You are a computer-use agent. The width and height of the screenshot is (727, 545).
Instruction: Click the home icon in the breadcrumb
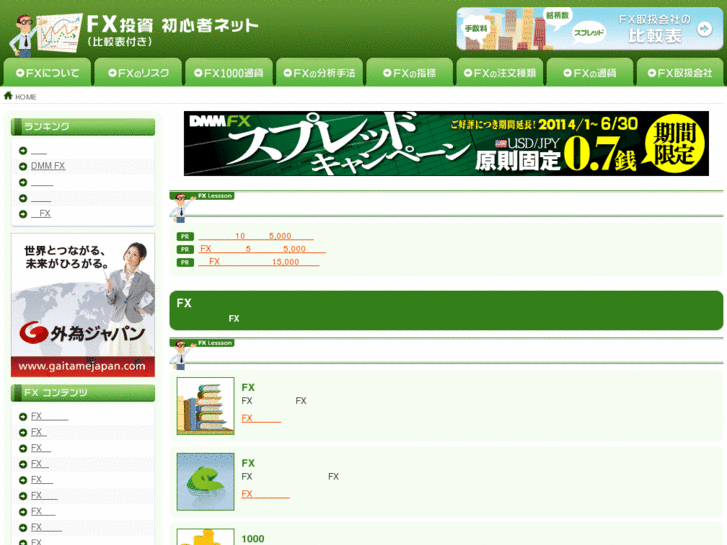click(8, 96)
